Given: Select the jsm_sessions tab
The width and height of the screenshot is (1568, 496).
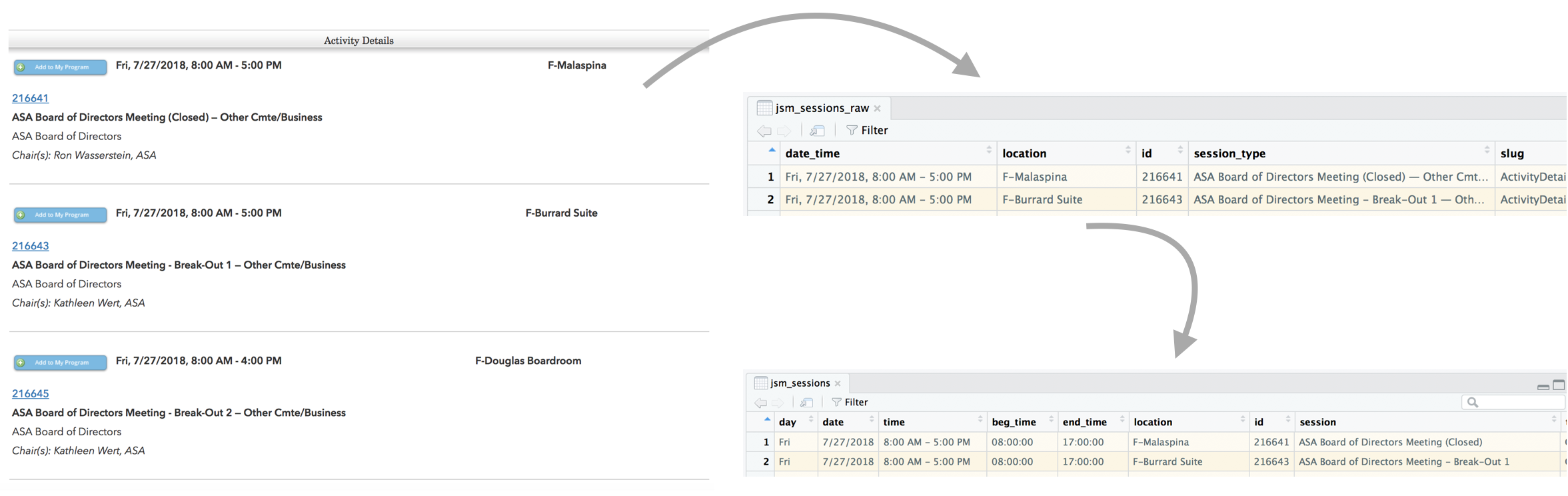Looking at the screenshot, I should [799, 383].
